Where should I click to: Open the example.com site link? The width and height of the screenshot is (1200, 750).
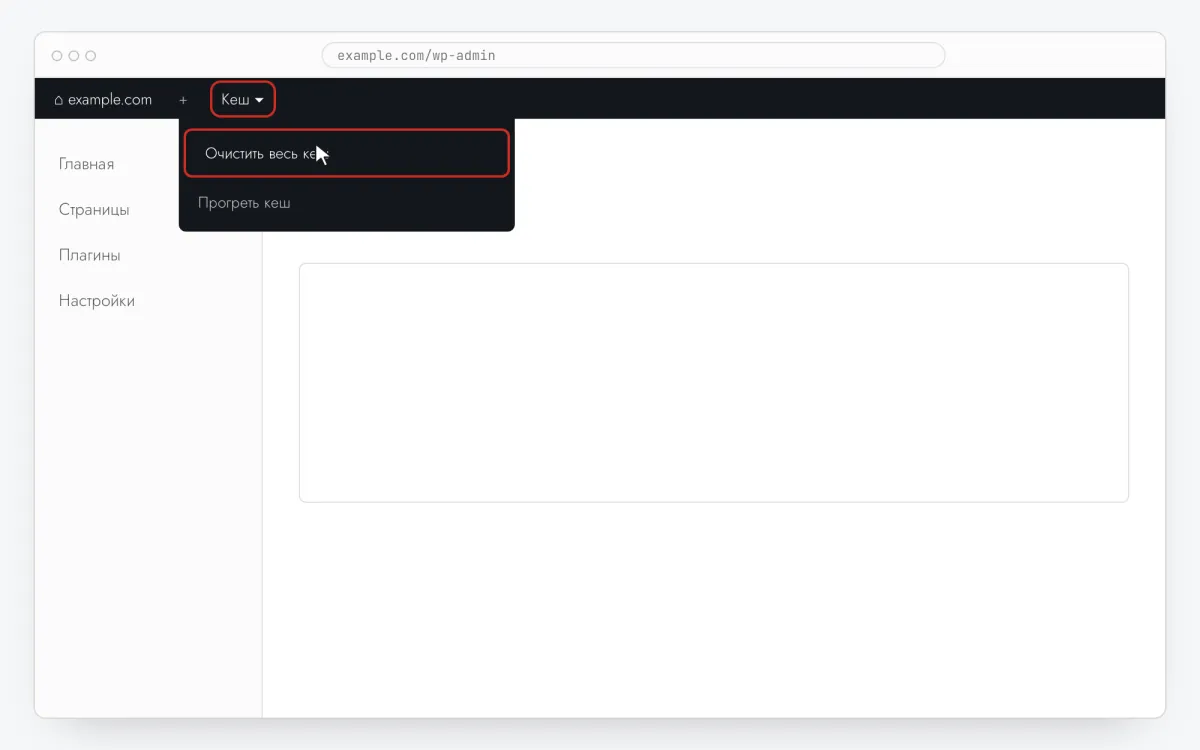pyautogui.click(x=103, y=100)
